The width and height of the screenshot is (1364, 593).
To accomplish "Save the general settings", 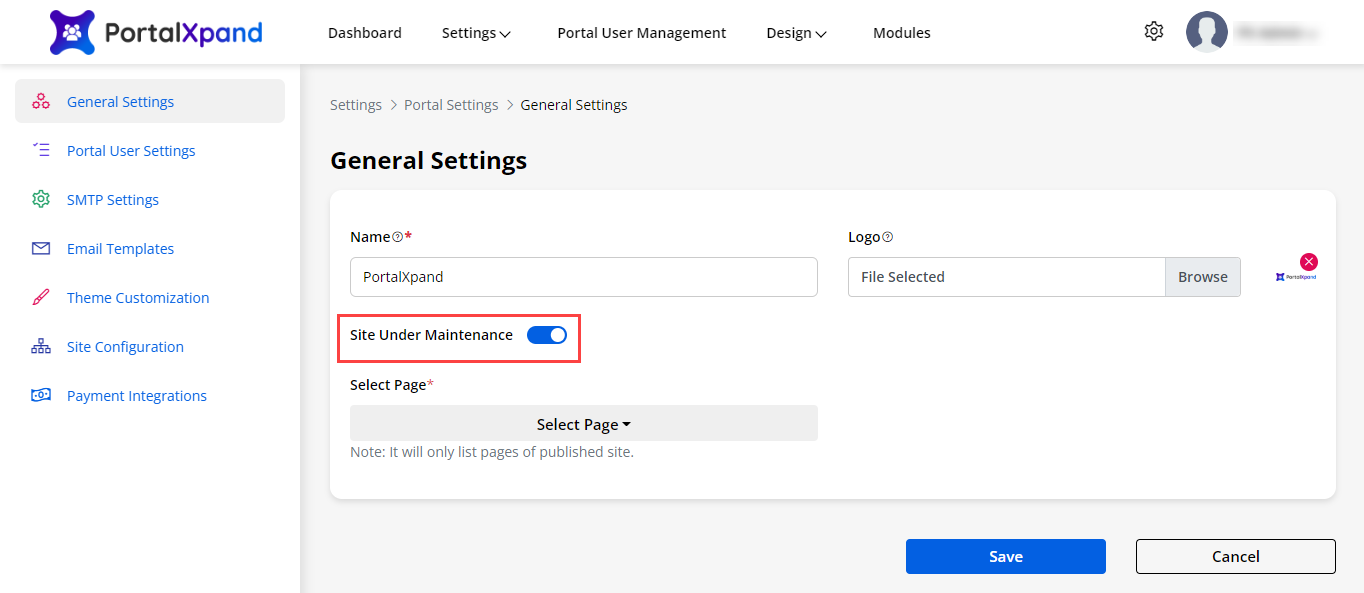I will (1005, 557).
